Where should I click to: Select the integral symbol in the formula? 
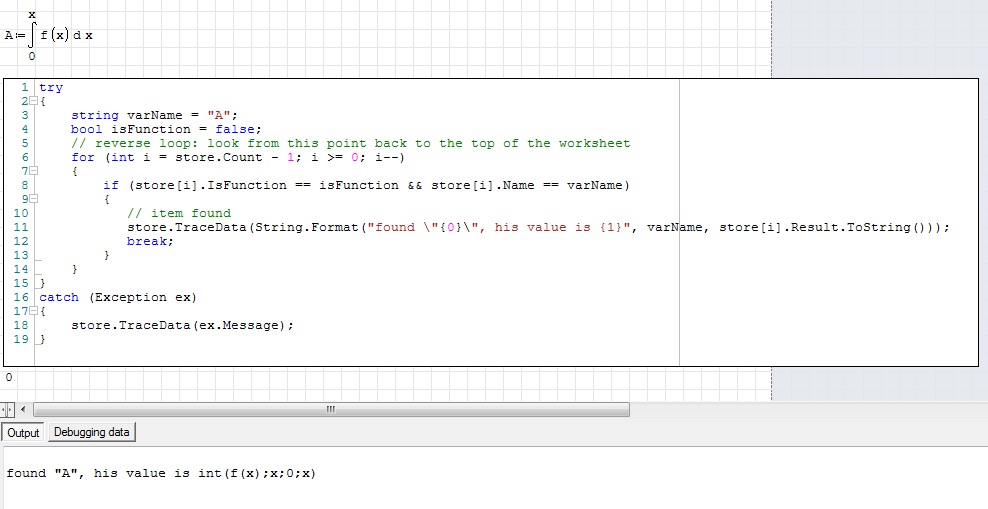click(33, 35)
